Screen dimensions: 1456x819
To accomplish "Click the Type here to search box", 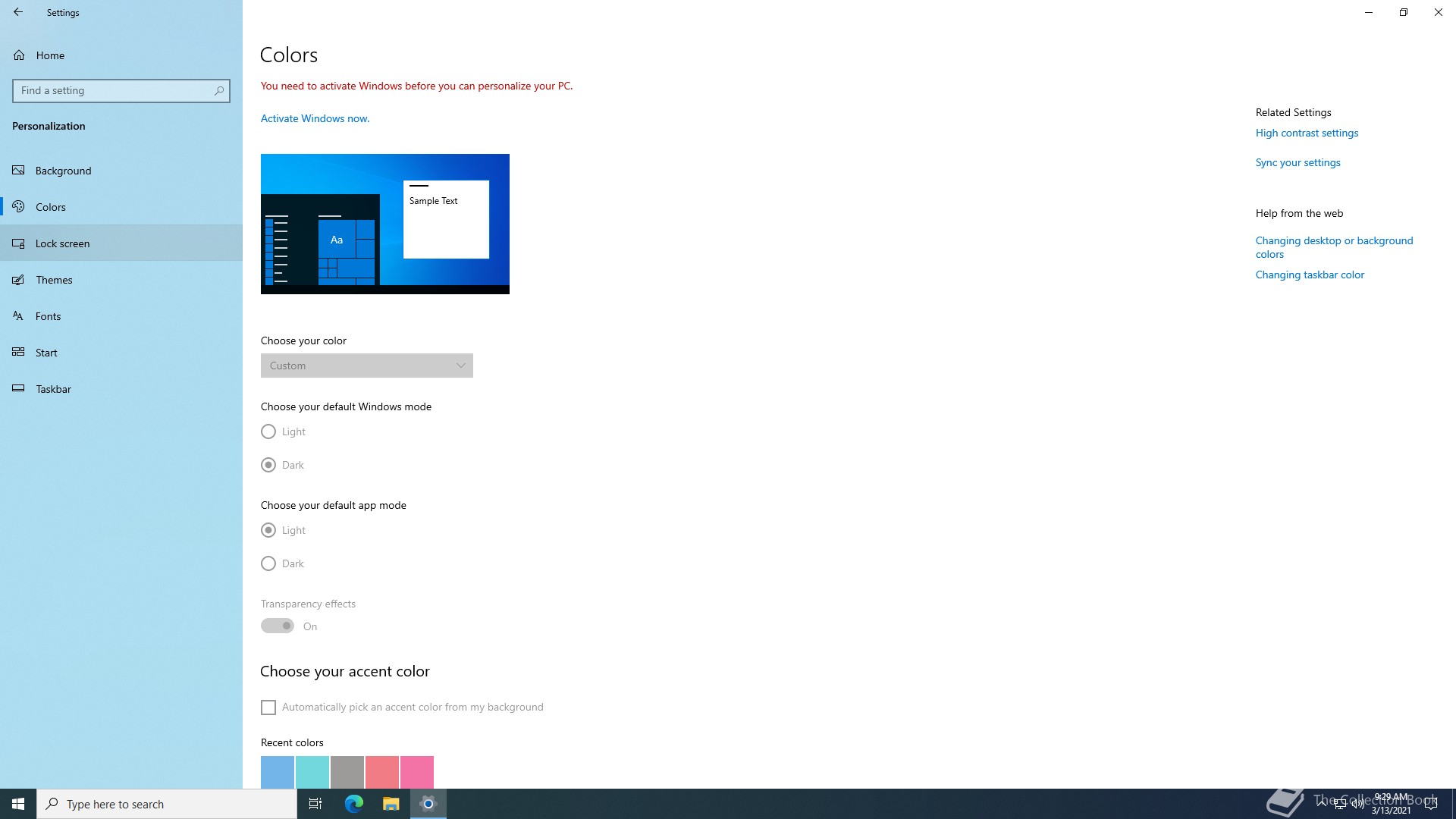I will 167,804.
